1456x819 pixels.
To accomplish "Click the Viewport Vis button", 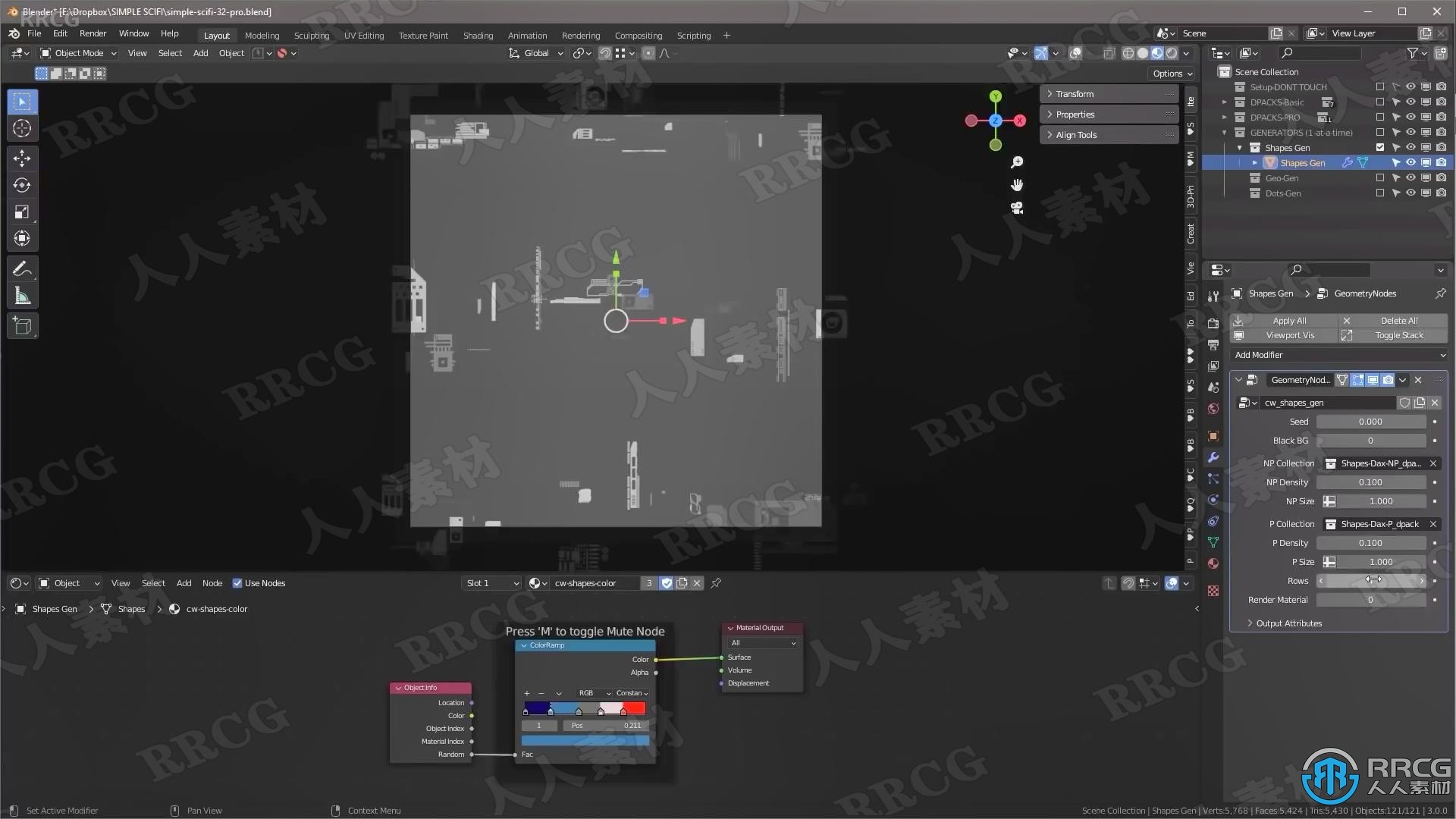I will coord(1284,335).
